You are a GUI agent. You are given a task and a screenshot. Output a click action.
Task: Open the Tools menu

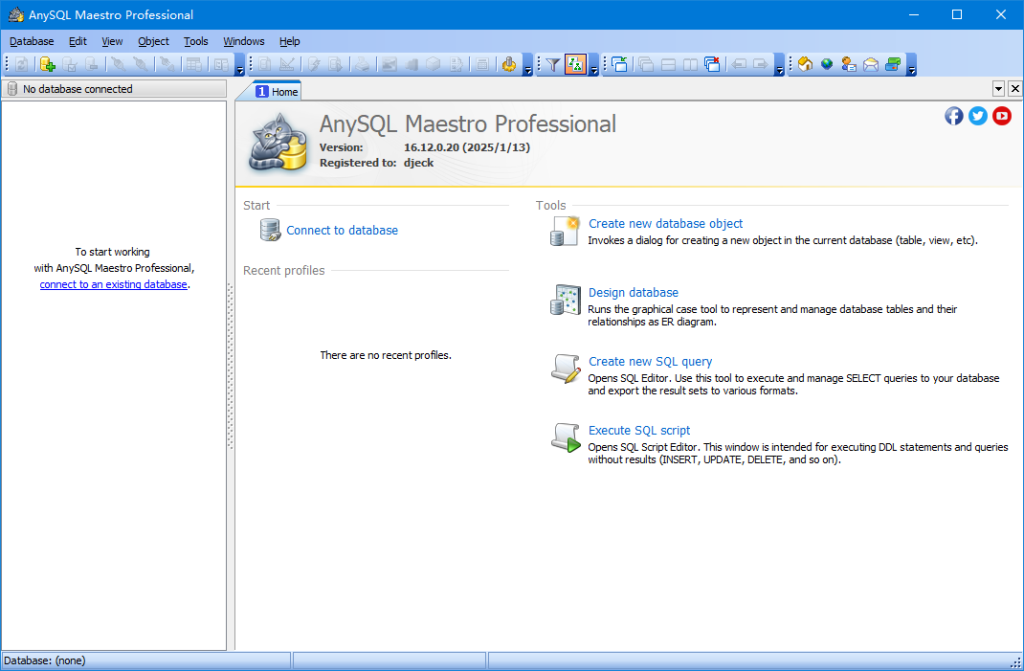coord(196,41)
